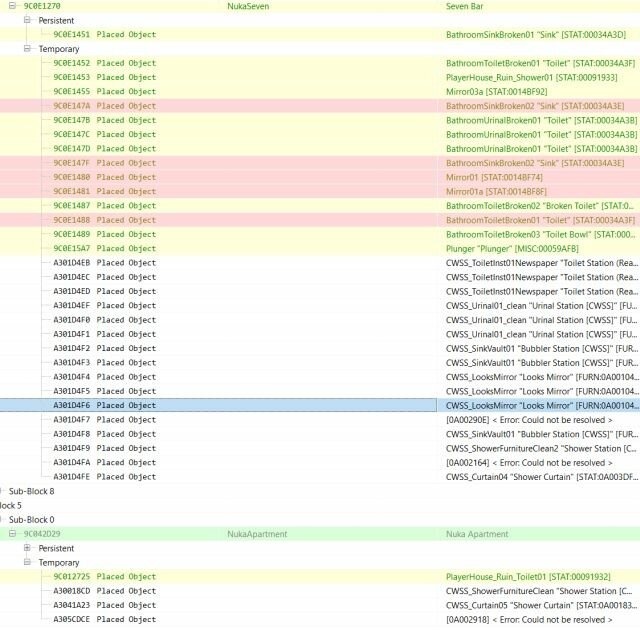Collapse the Persistent group under 9C0E1270
The height and width of the screenshot is (630, 640).
point(27,20)
